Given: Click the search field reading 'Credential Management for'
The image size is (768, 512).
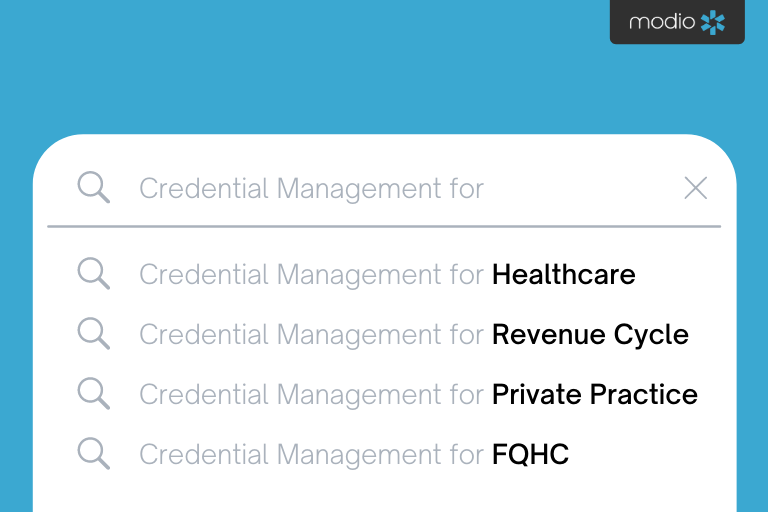Looking at the screenshot, I should pos(311,188).
